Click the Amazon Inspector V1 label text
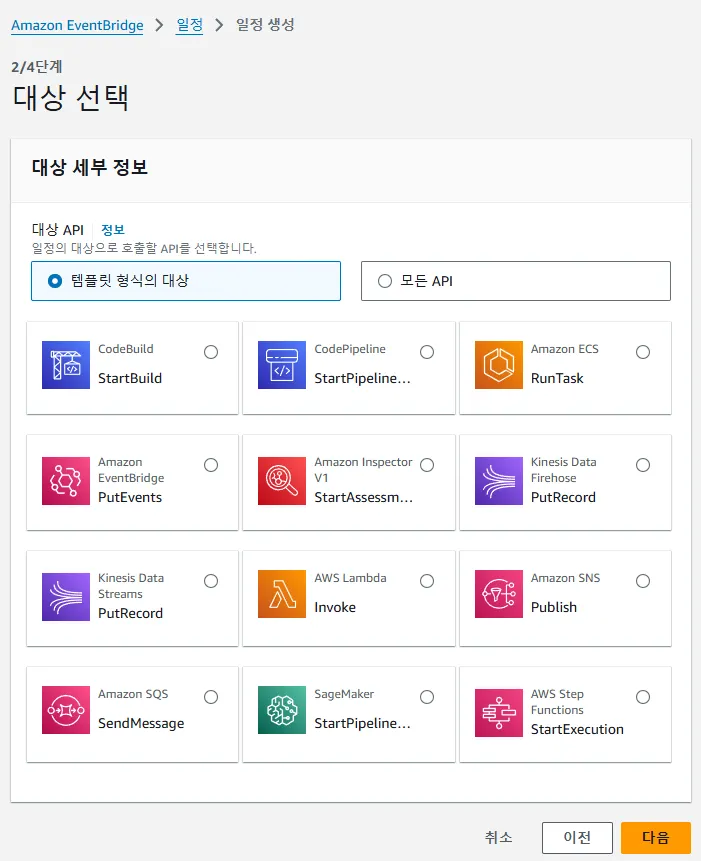Viewport: 701px width, 861px height. (x=363, y=470)
